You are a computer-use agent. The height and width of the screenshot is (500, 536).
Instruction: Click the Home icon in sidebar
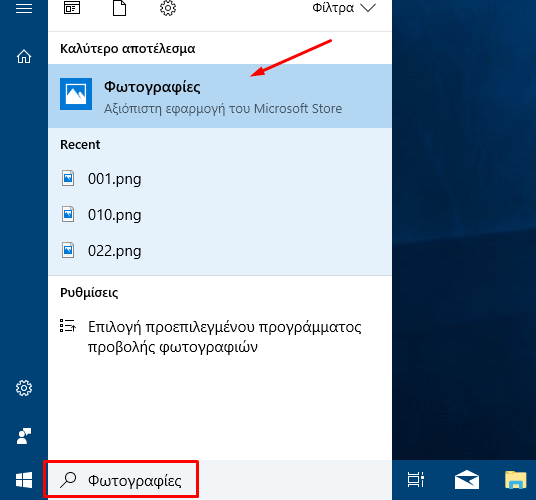pos(24,56)
